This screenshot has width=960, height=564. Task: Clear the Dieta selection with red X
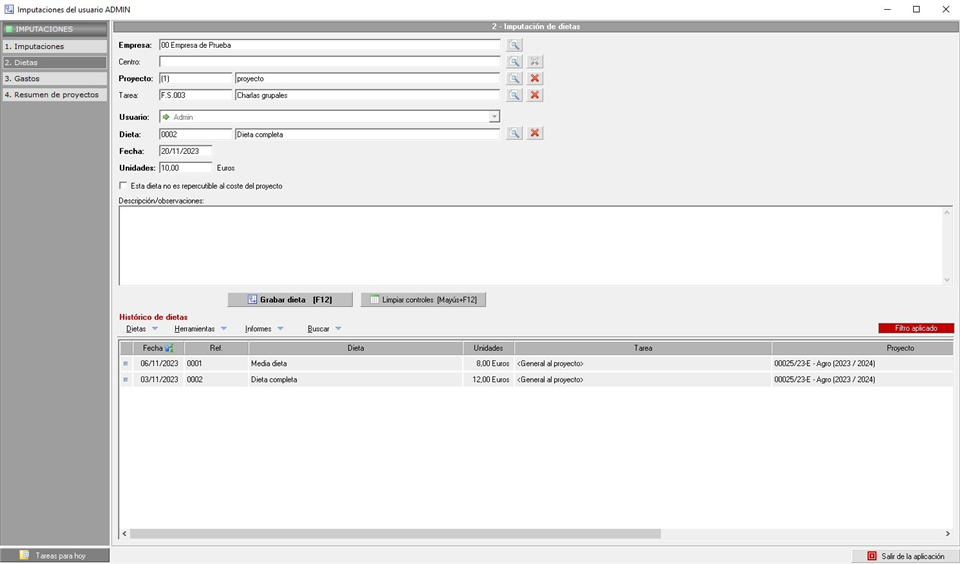535,133
